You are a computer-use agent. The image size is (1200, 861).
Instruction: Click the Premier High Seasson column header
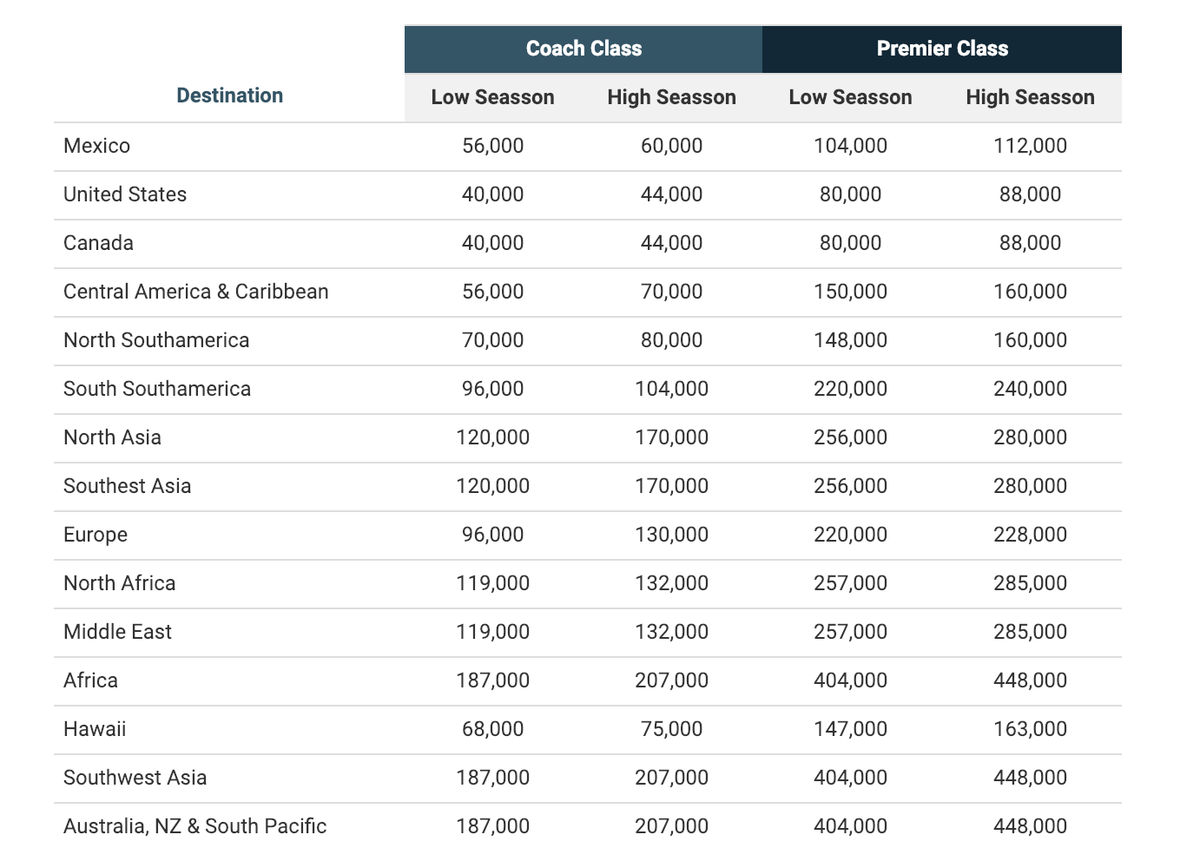coord(1029,97)
